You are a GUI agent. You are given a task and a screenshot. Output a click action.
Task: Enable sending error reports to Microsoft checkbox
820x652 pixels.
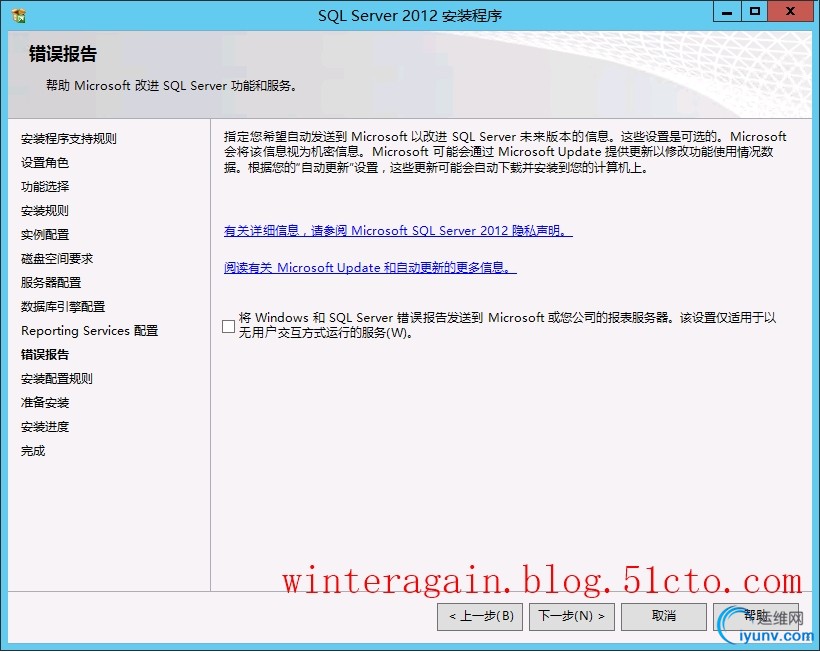pos(228,326)
